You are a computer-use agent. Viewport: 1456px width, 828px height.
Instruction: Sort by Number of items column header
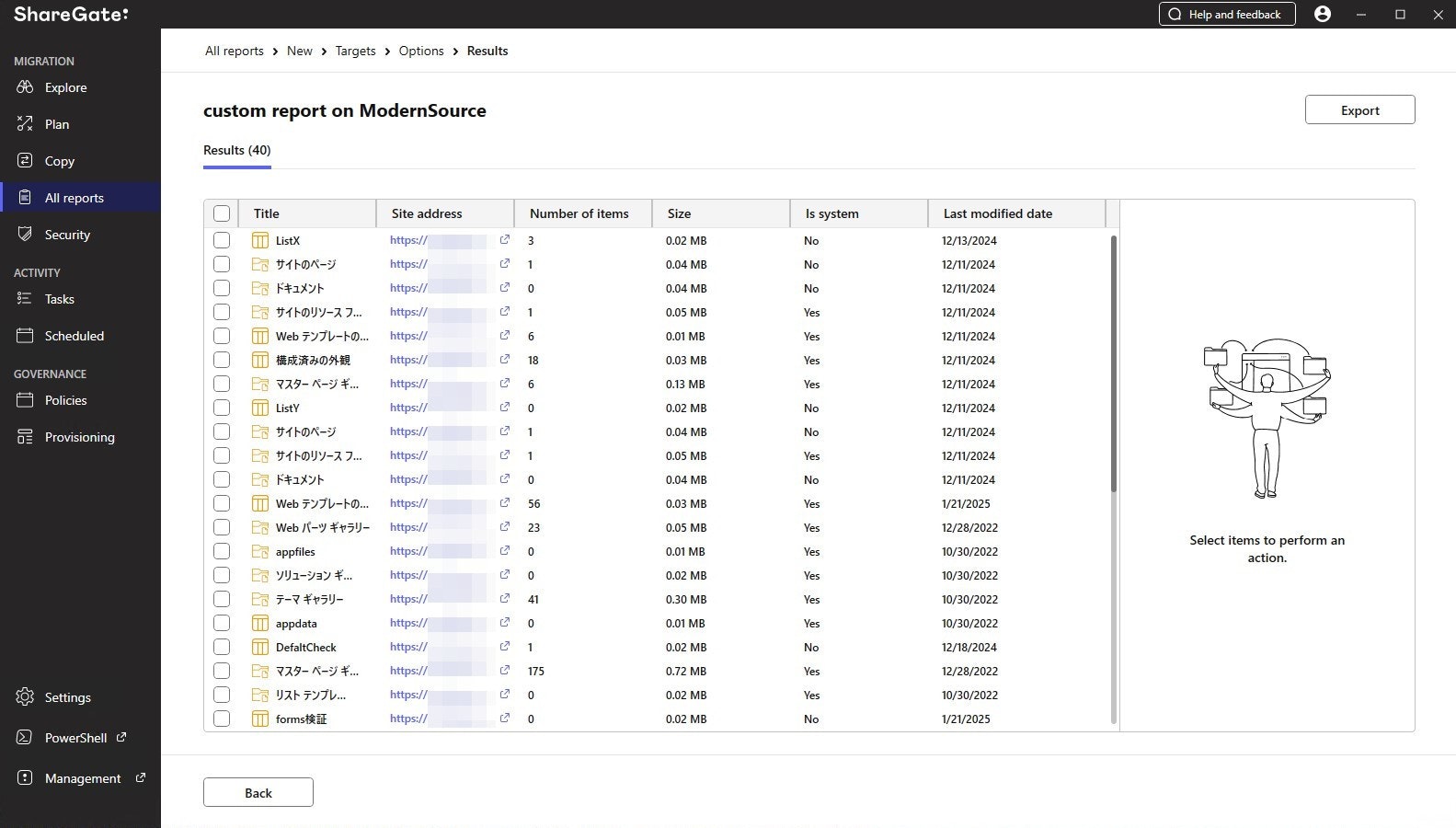pyautogui.click(x=583, y=213)
